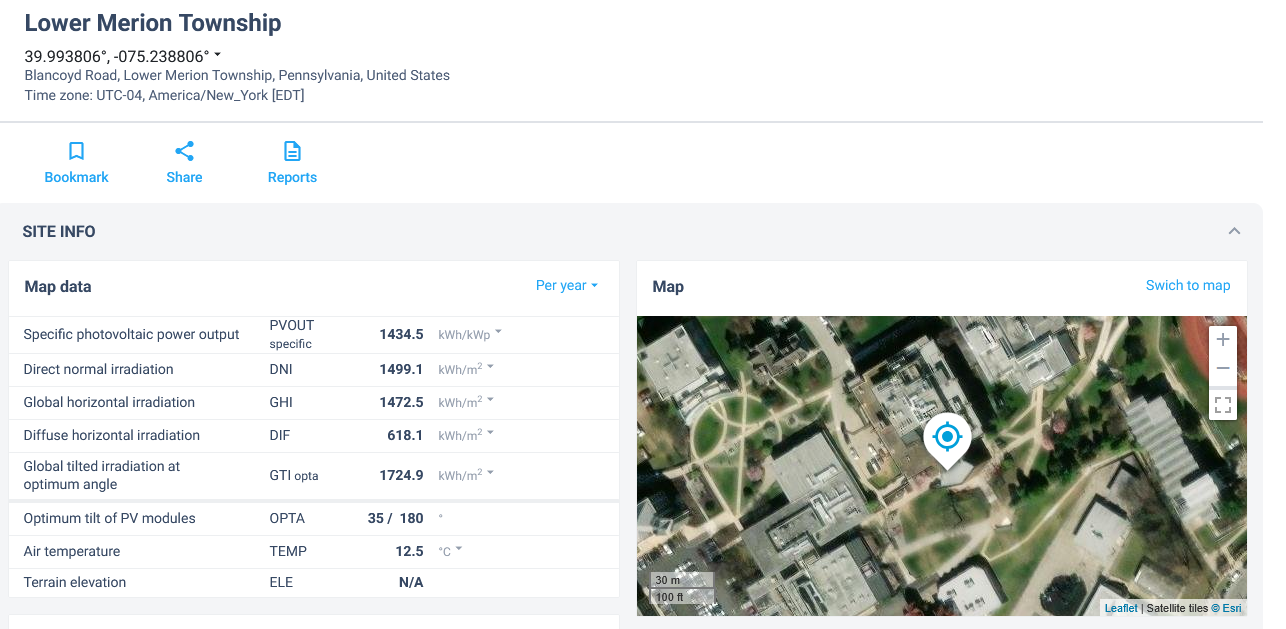
Task: Toggle fullscreen map view
Action: point(1222,405)
